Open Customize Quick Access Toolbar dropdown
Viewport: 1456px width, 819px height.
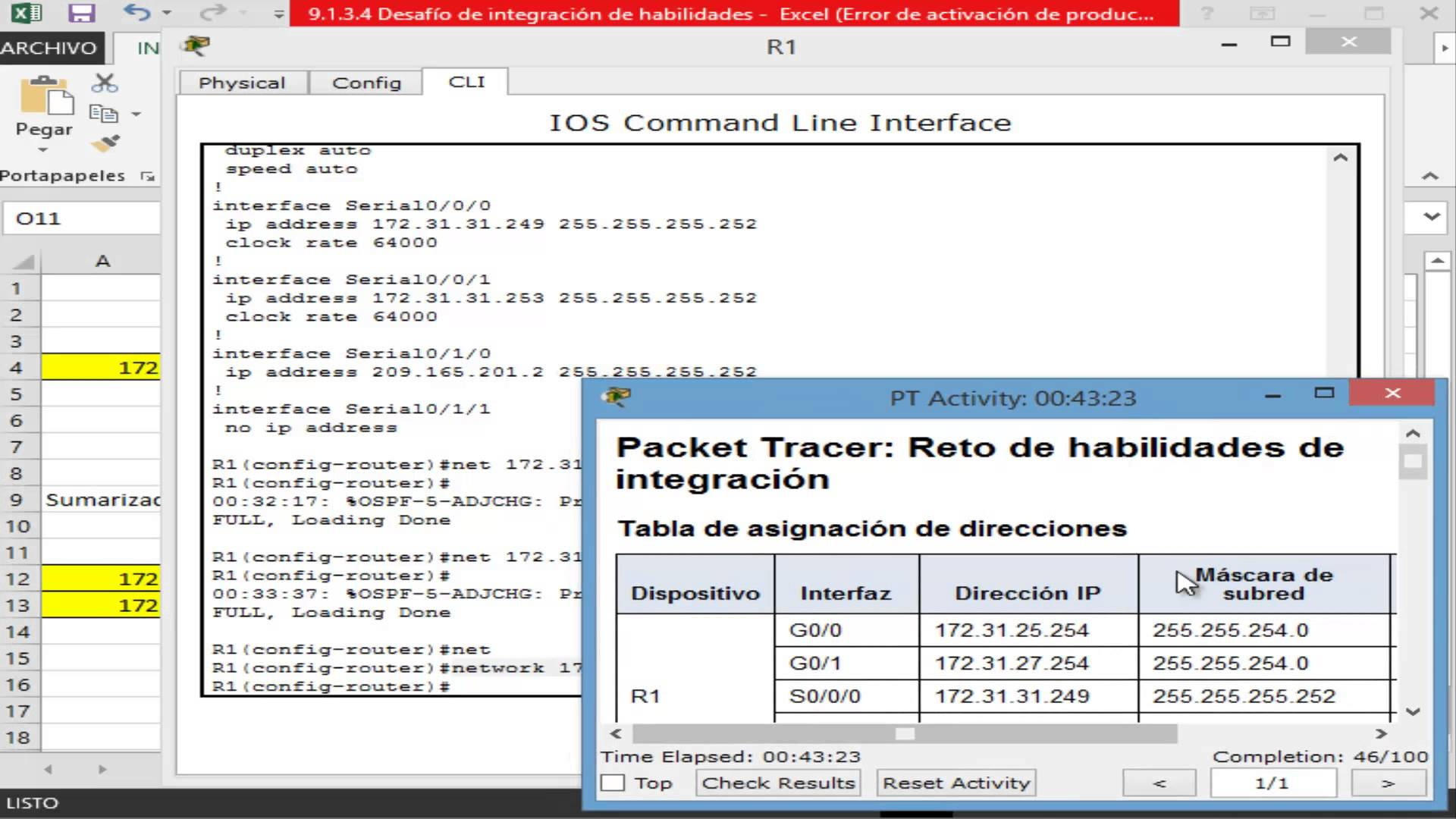pos(278,14)
